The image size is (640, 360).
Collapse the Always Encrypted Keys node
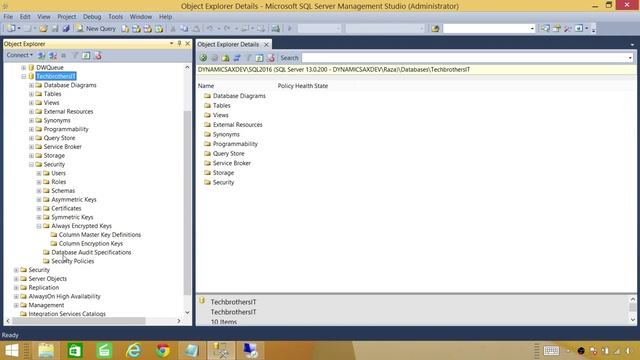39,226
